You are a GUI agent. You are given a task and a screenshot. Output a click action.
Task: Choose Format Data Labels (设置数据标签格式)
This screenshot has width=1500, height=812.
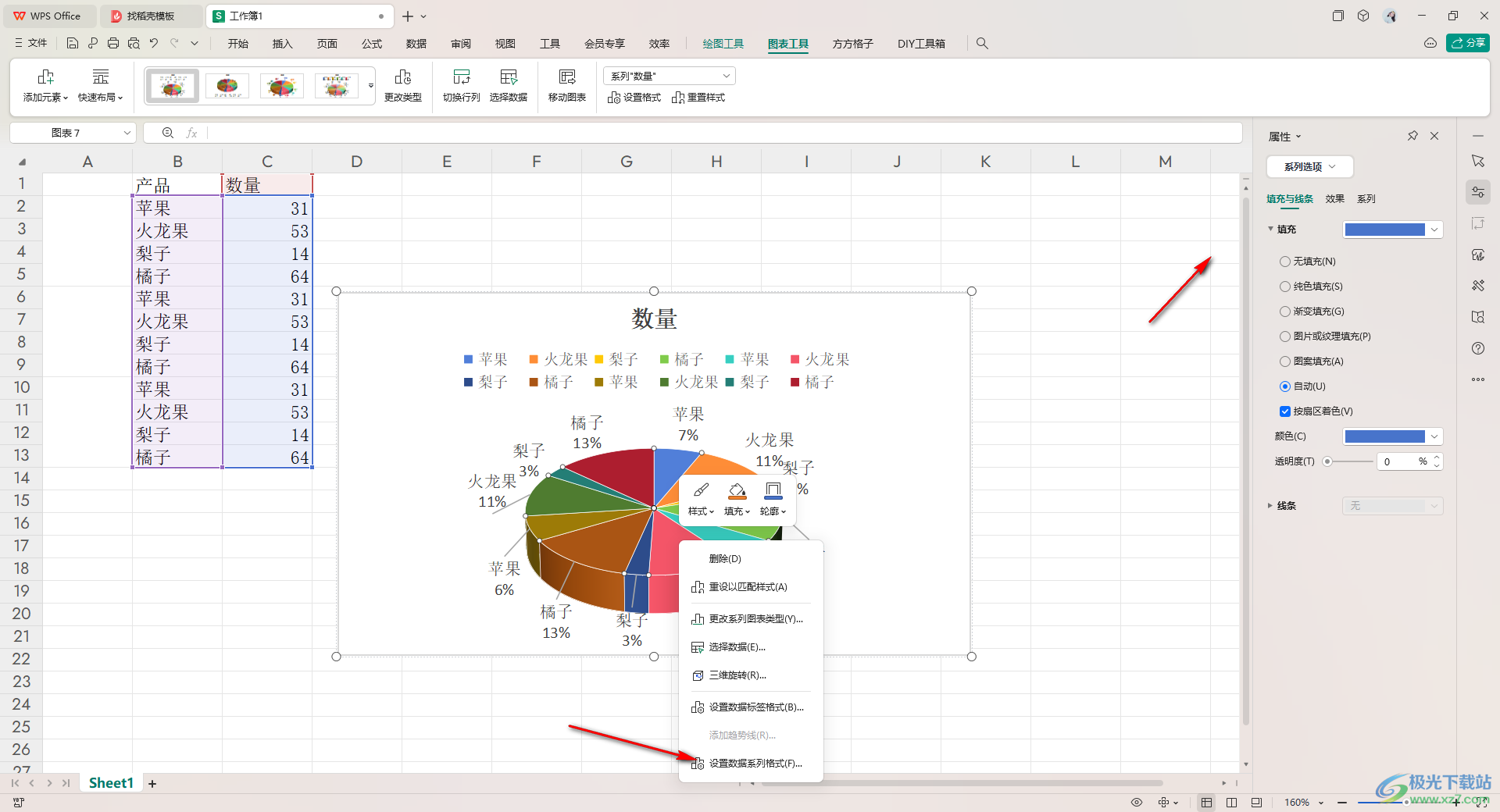[751, 707]
